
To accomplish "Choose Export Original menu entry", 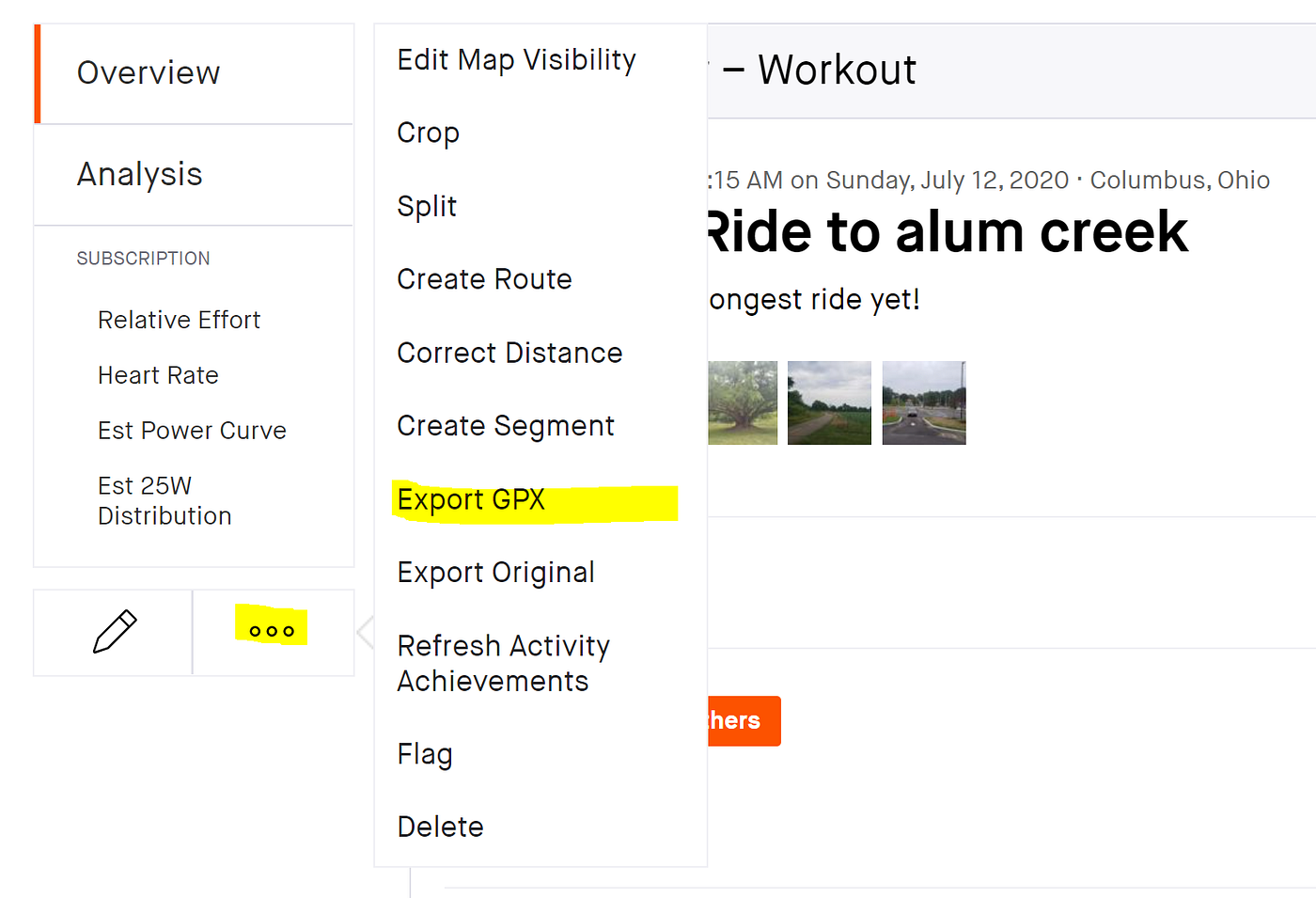I will (495, 573).
